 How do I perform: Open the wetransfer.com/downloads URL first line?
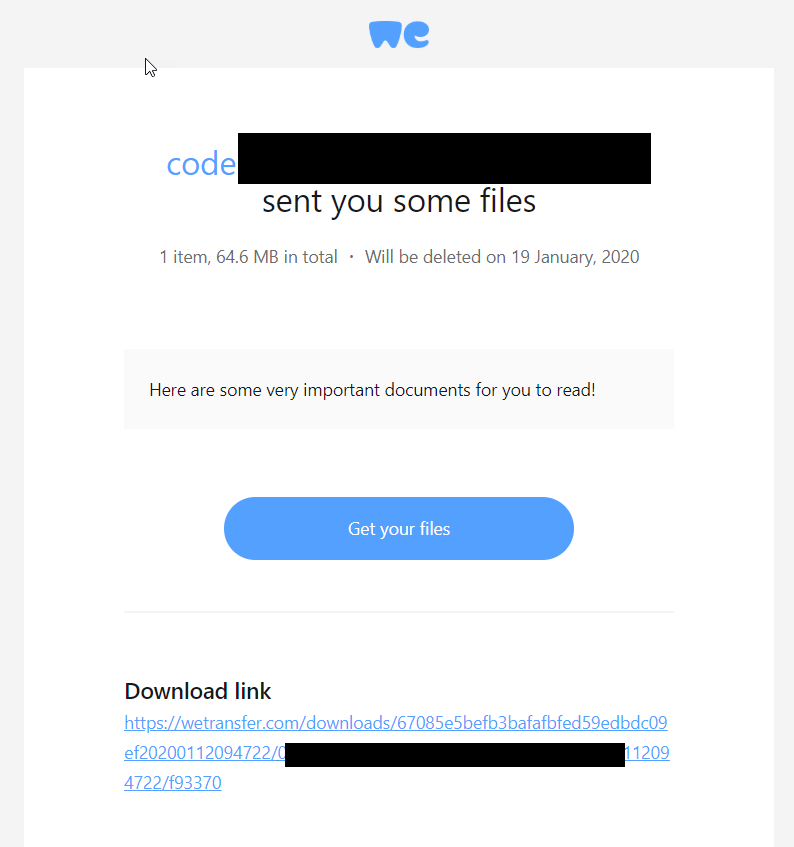(396, 723)
